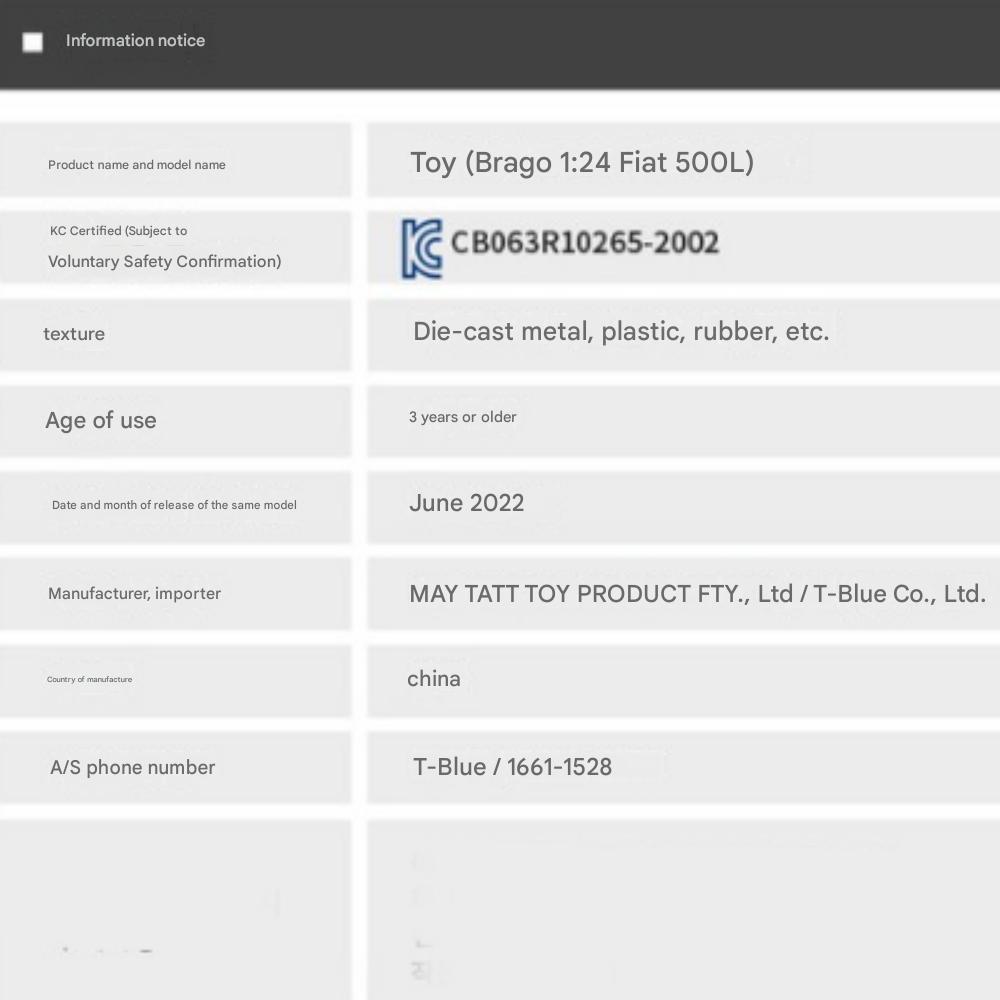Click the blue KC certification logo

click(x=422, y=249)
